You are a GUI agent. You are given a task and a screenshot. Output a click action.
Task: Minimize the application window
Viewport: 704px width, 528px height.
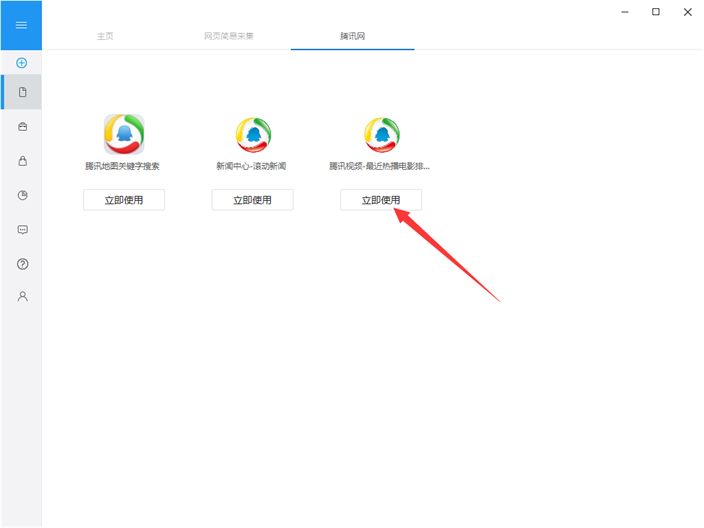[x=625, y=12]
